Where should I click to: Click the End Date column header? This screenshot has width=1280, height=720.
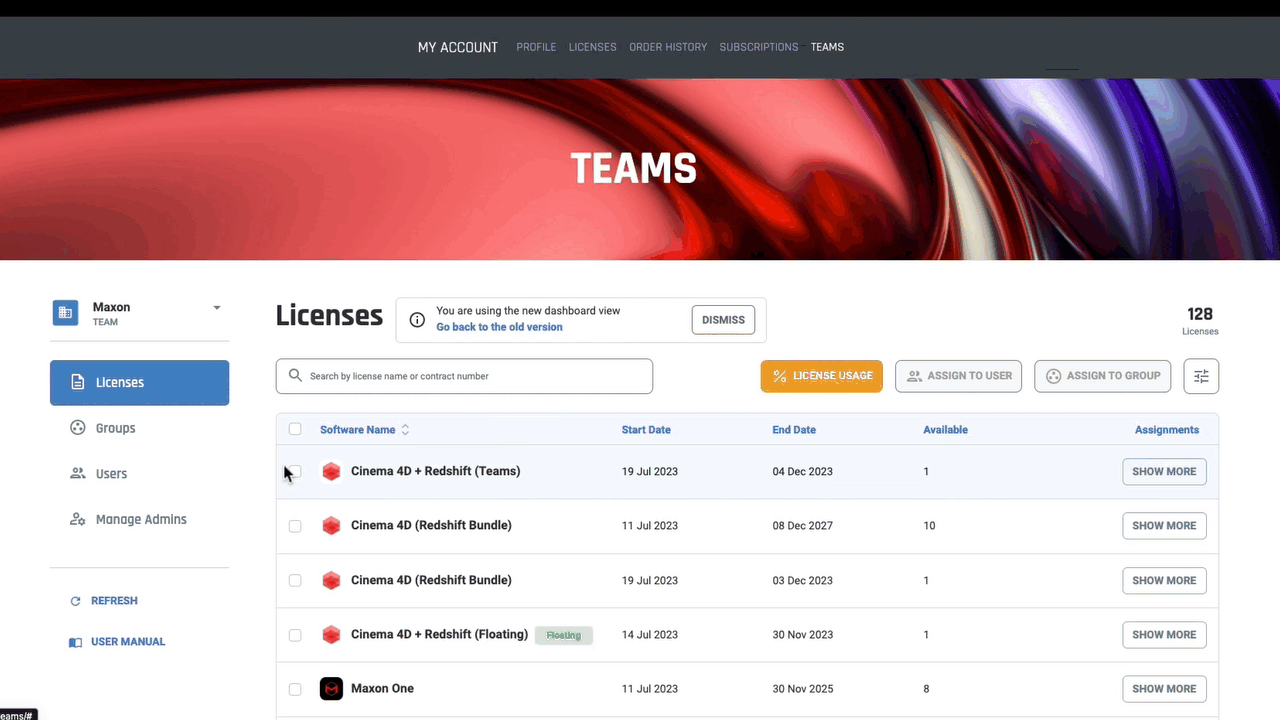click(x=794, y=430)
